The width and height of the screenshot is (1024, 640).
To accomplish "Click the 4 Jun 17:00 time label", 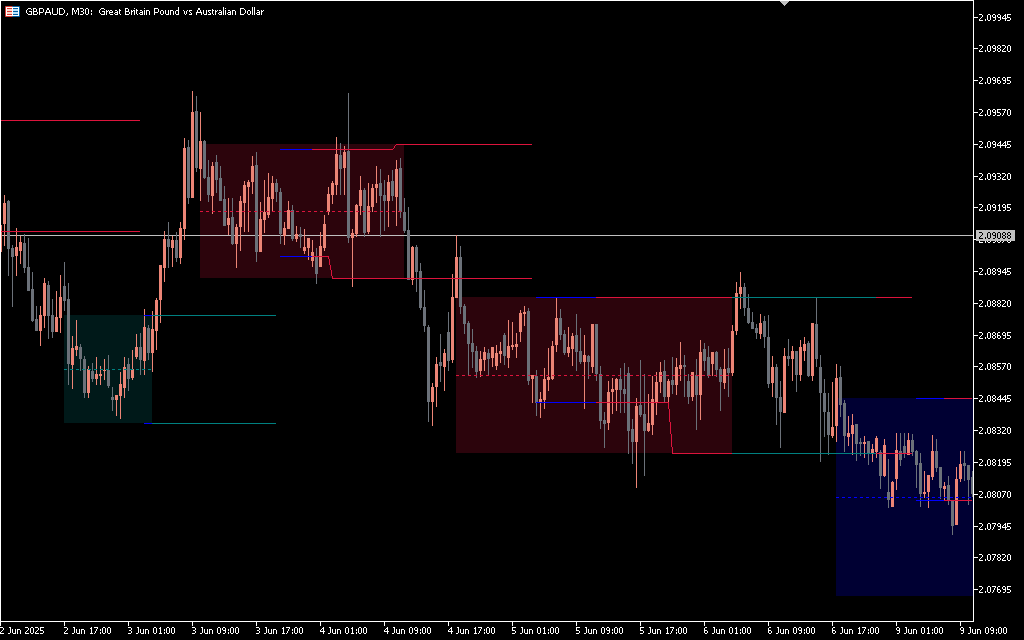I will 473,631.
